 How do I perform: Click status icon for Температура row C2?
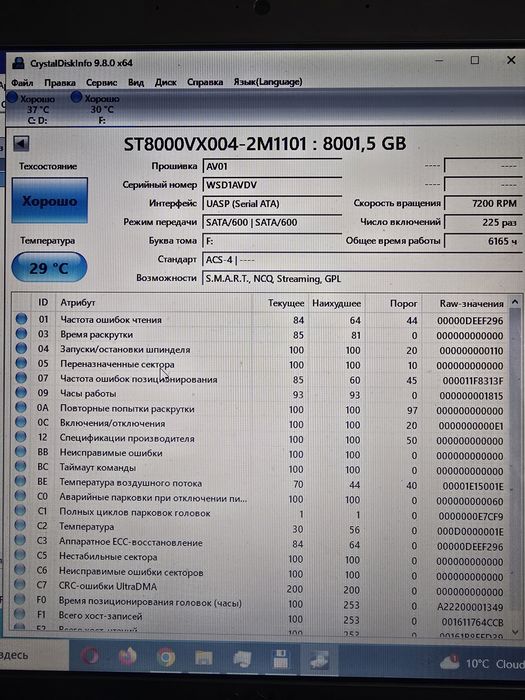point(20,525)
